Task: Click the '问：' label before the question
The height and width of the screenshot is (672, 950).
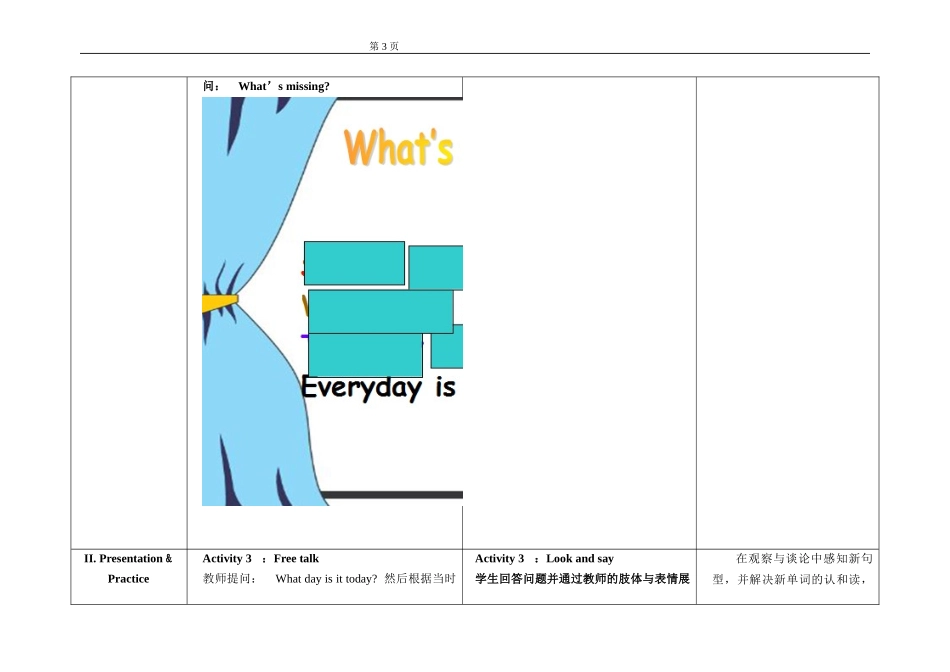Action: click(211, 86)
